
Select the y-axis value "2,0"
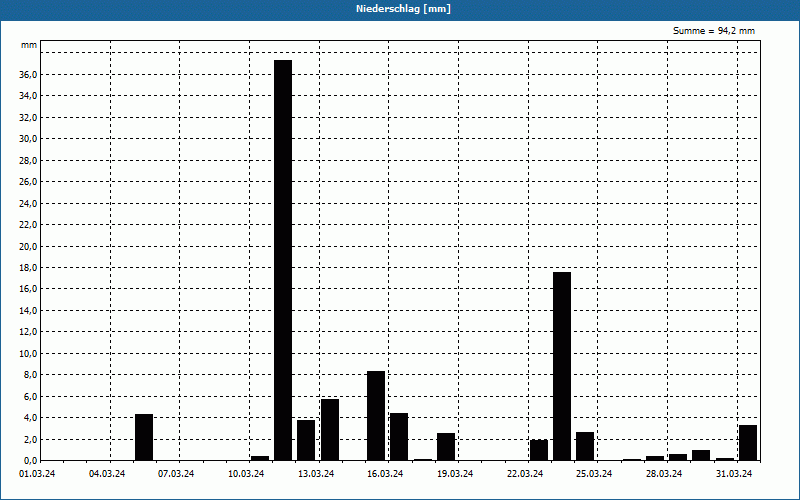30,439
